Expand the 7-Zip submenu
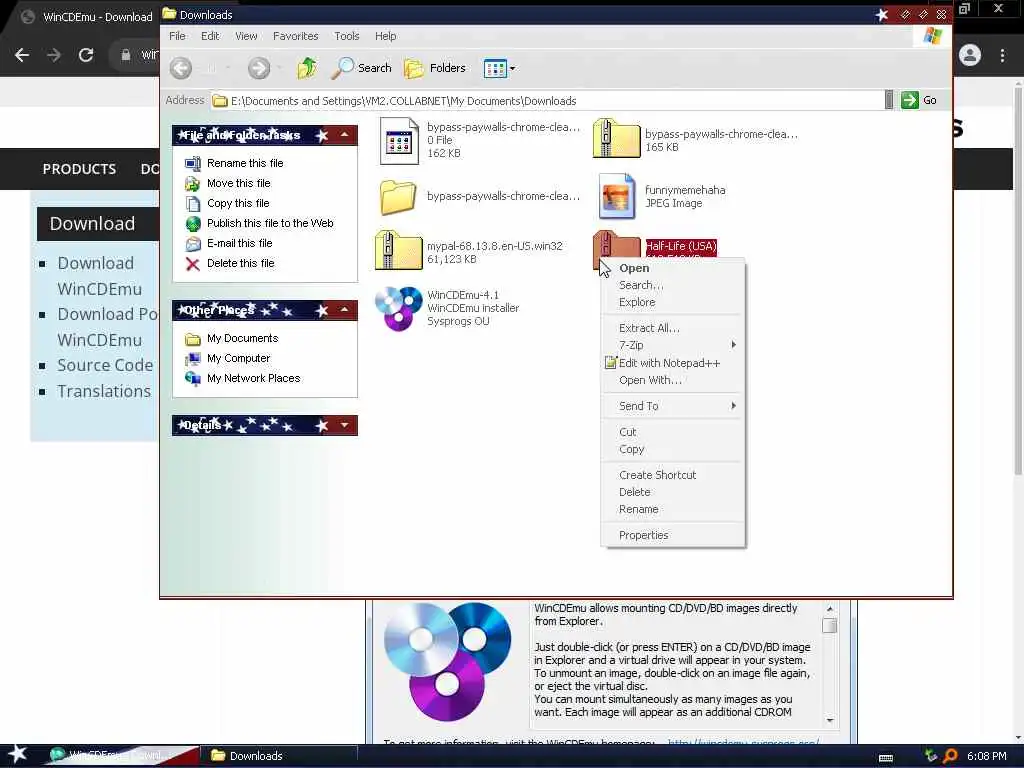Image resolution: width=1024 pixels, height=768 pixels. 673,345
